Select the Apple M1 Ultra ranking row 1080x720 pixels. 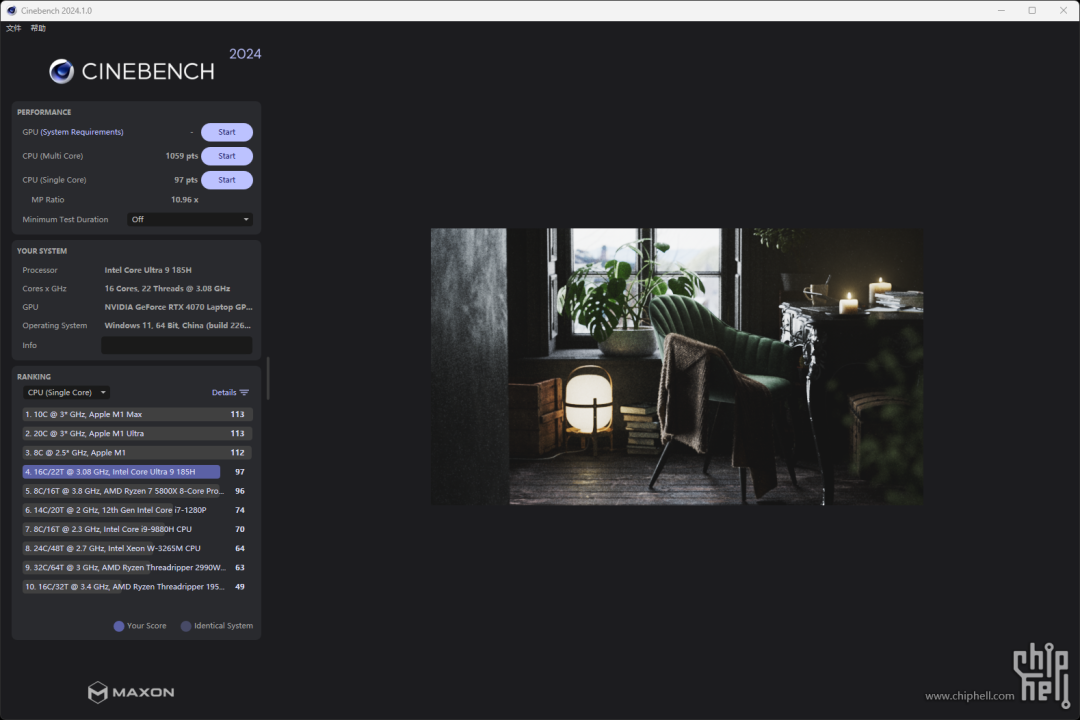138,433
